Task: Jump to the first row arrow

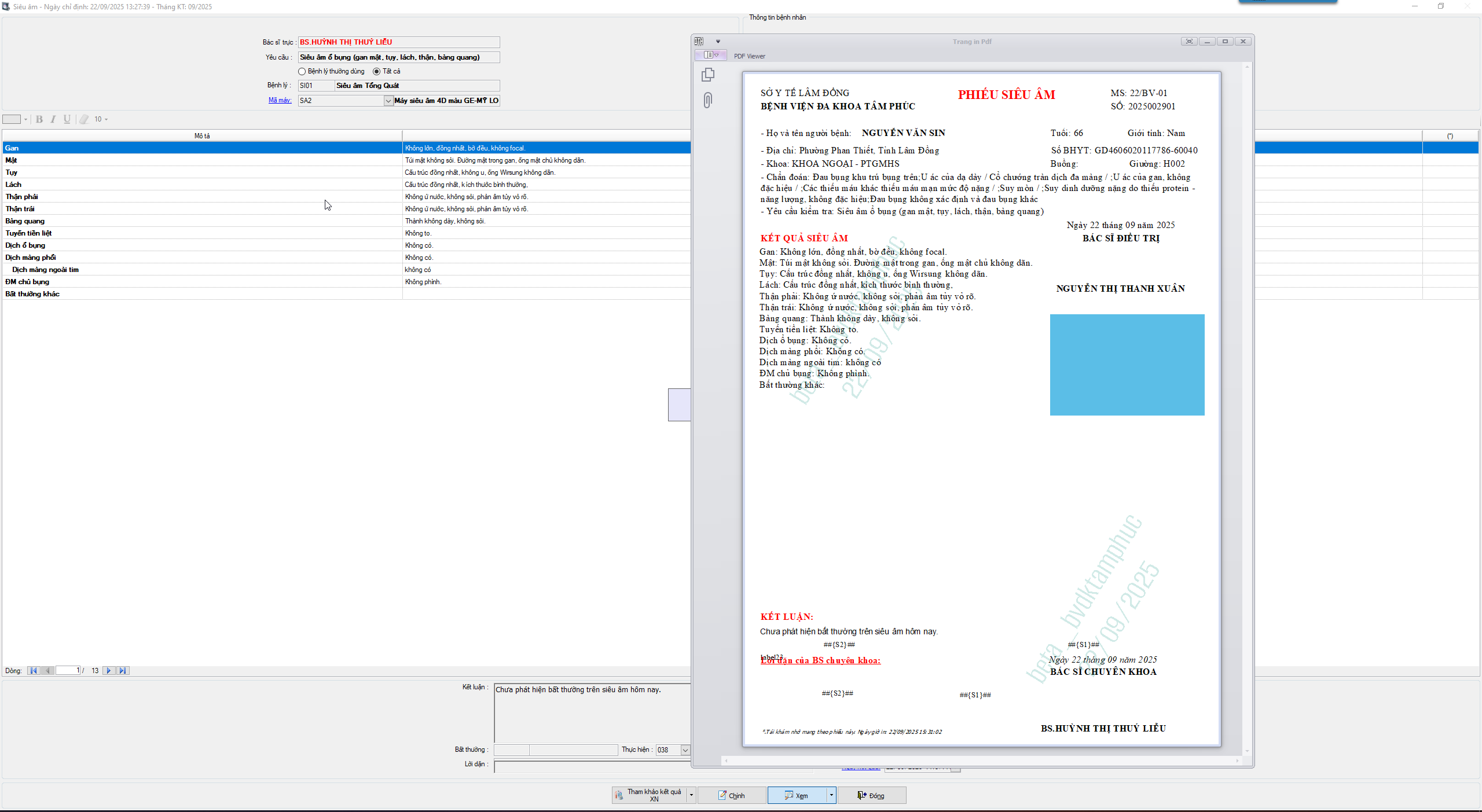Action: 33,670
